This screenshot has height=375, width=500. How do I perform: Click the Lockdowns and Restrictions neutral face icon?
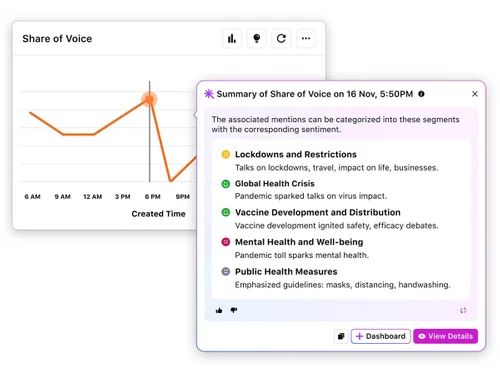click(x=226, y=154)
